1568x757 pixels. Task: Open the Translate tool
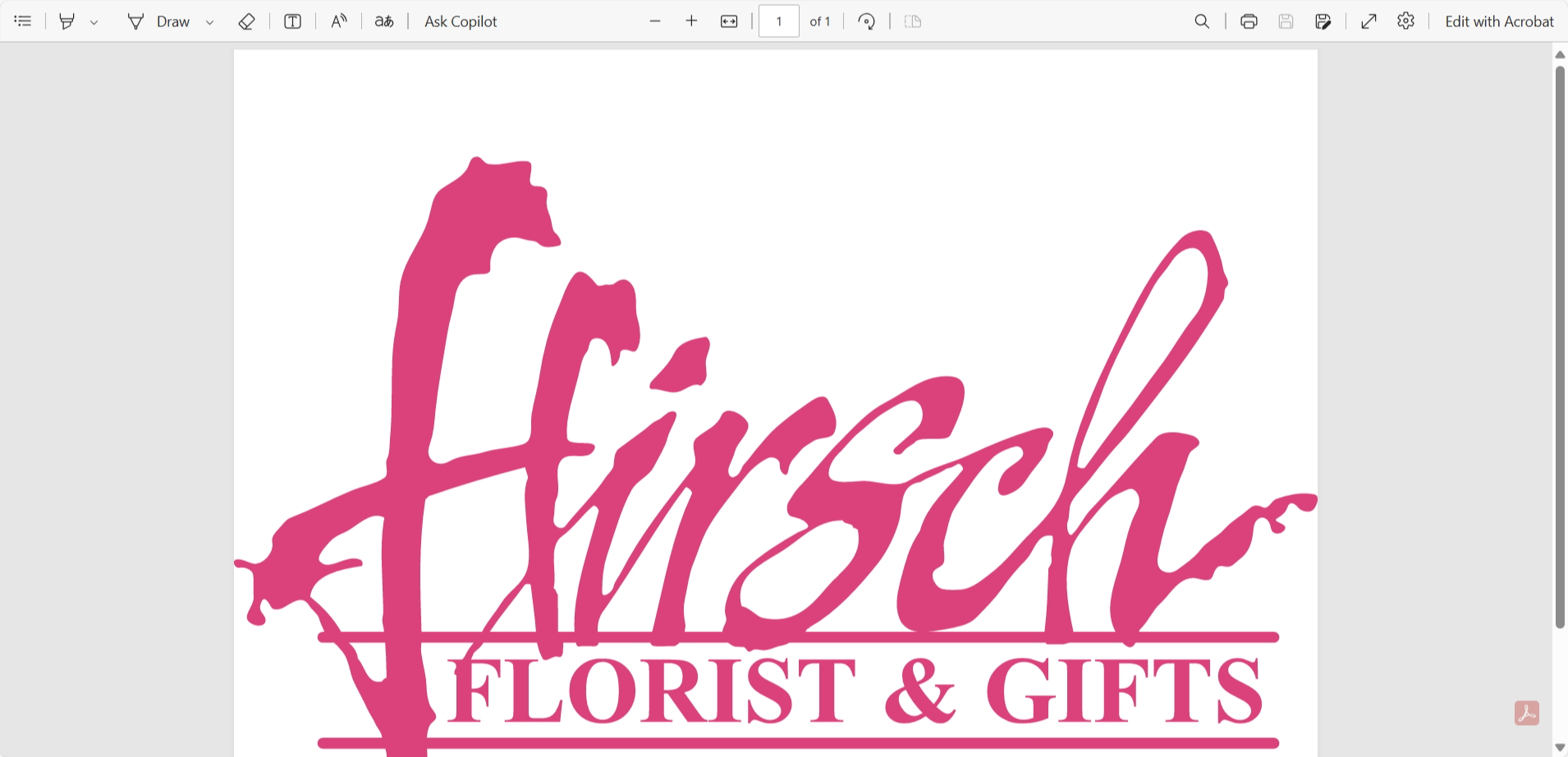coord(384,21)
